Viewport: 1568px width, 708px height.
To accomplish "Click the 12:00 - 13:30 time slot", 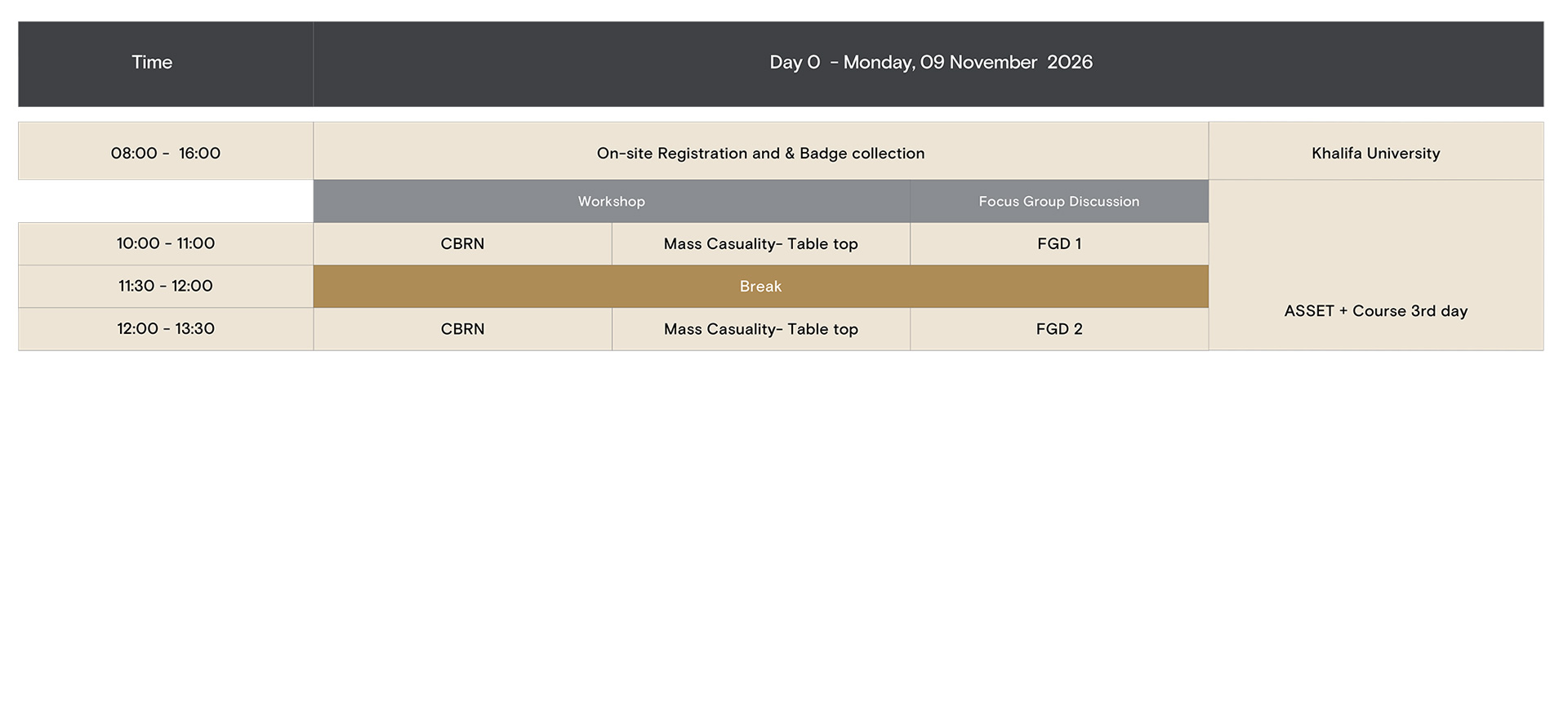I will tap(166, 329).
